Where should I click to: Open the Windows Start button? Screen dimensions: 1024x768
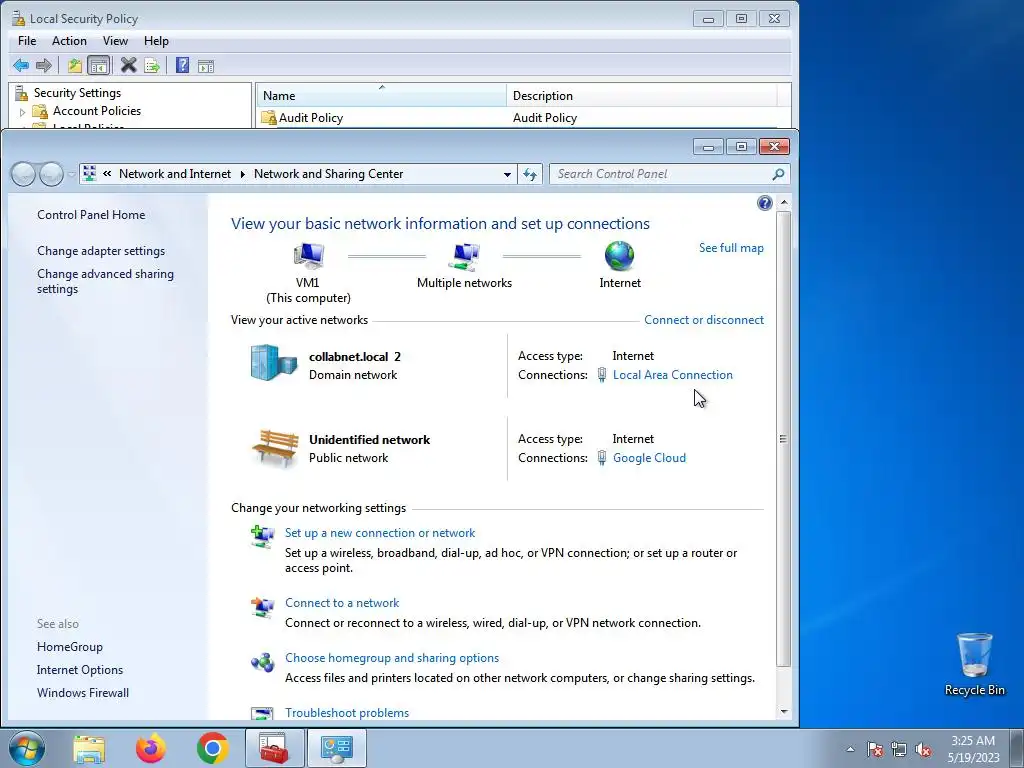(27, 748)
